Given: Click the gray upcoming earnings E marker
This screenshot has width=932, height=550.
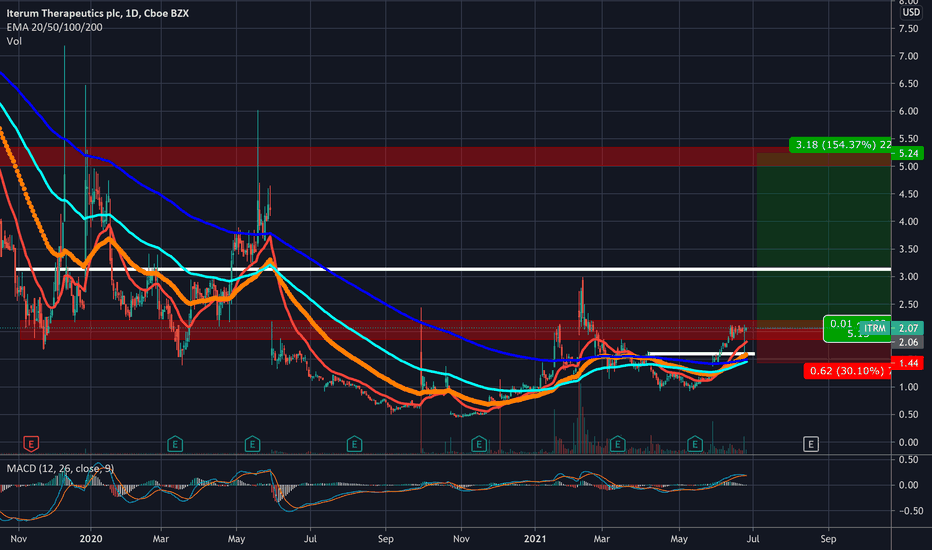Looking at the screenshot, I should (x=811, y=444).
